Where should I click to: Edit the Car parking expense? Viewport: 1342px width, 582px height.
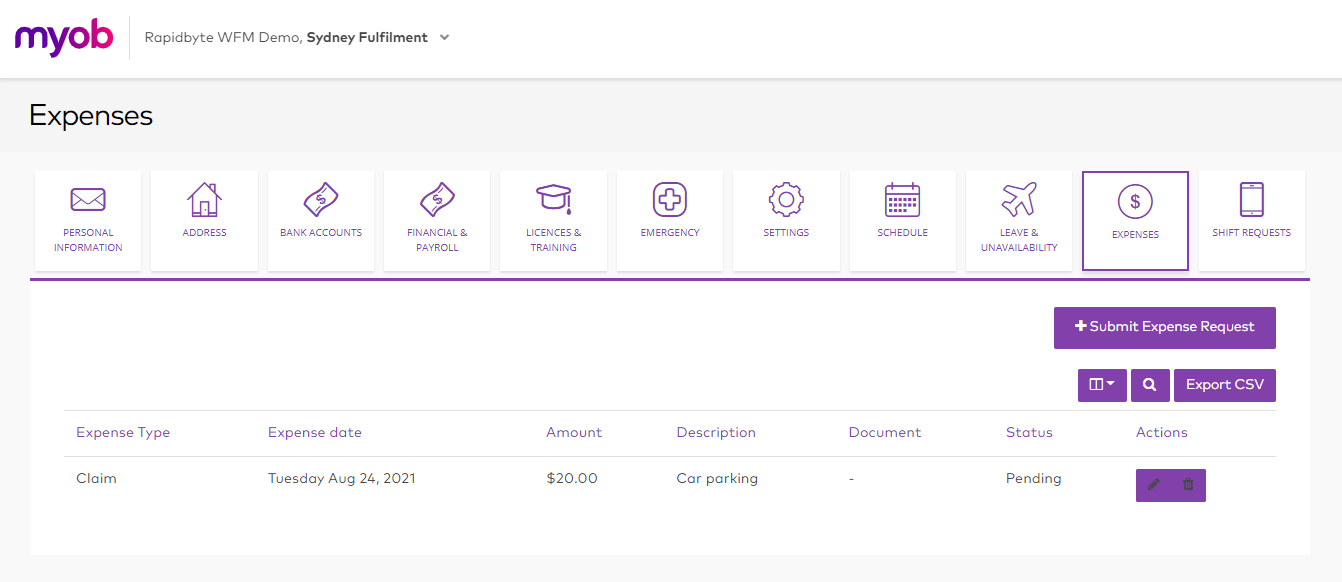1153,485
